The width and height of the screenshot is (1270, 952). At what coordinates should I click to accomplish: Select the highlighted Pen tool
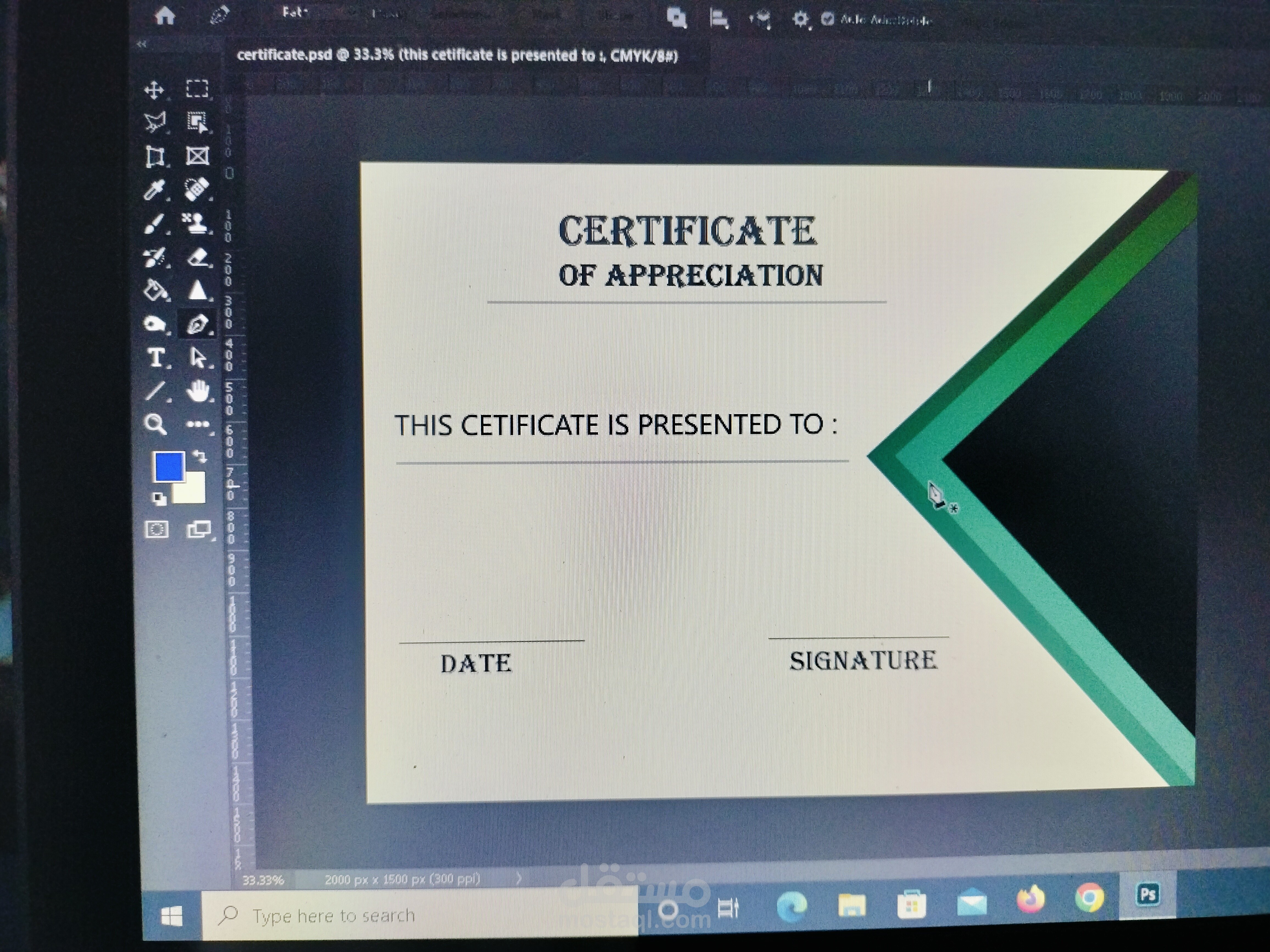click(197, 325)
